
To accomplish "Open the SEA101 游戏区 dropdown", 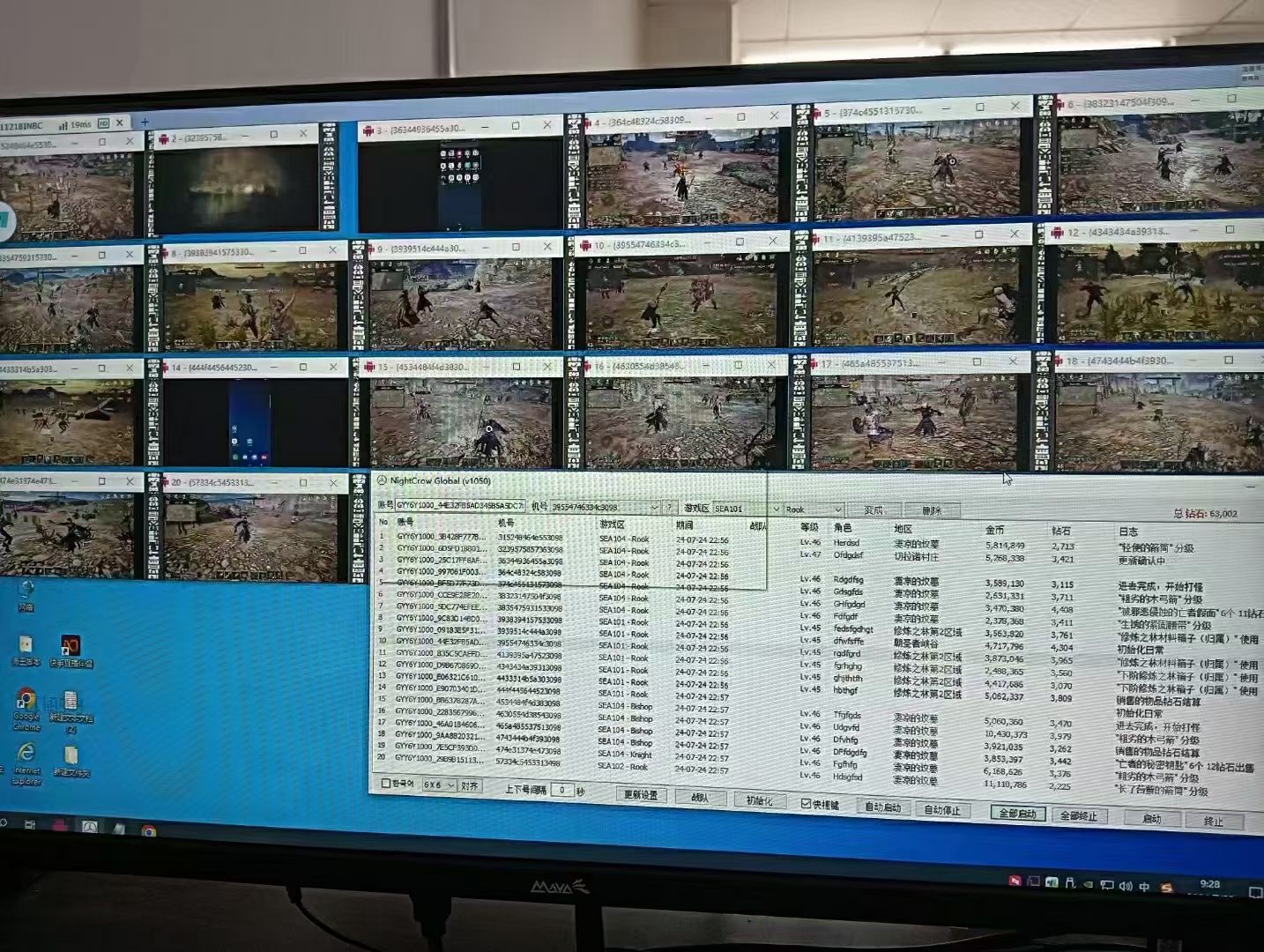I will coord(776,509).
